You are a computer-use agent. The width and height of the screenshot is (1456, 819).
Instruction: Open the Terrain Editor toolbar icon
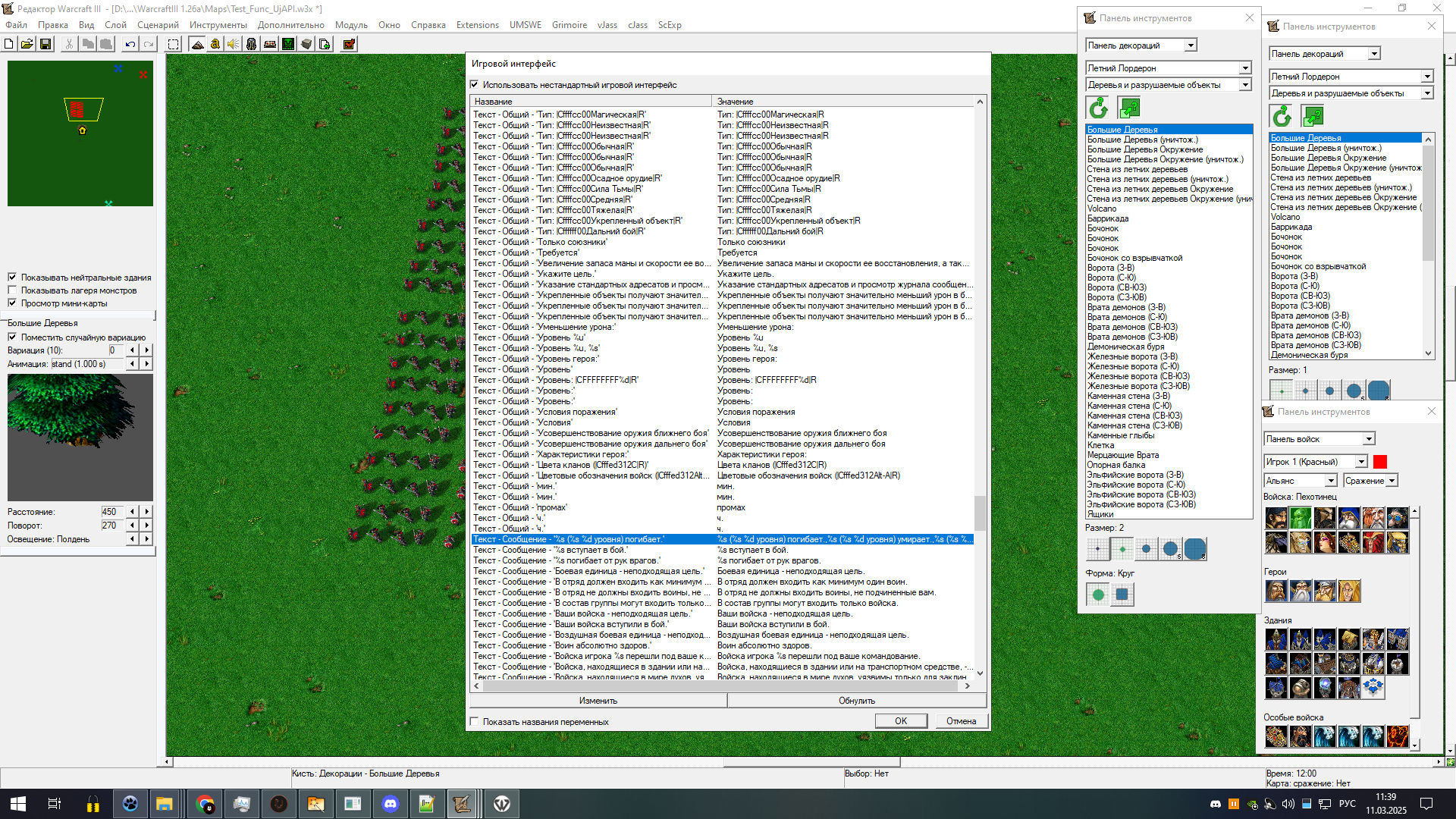click(197, 44)
